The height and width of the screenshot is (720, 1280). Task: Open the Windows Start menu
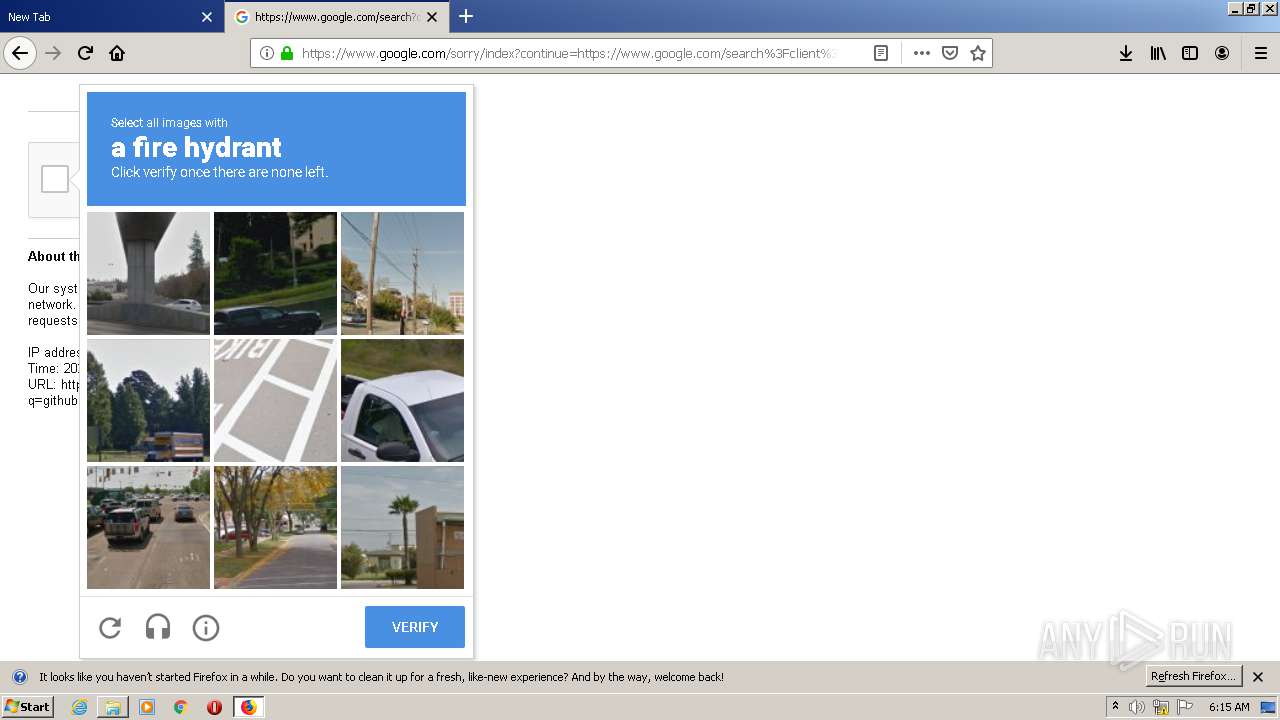[x=27, y=707]
